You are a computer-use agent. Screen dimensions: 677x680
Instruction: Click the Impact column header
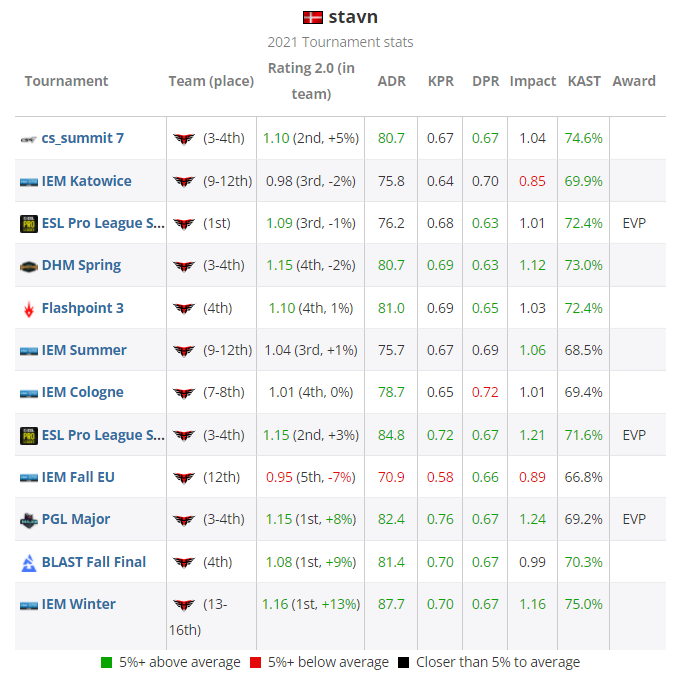coord(533,81)
